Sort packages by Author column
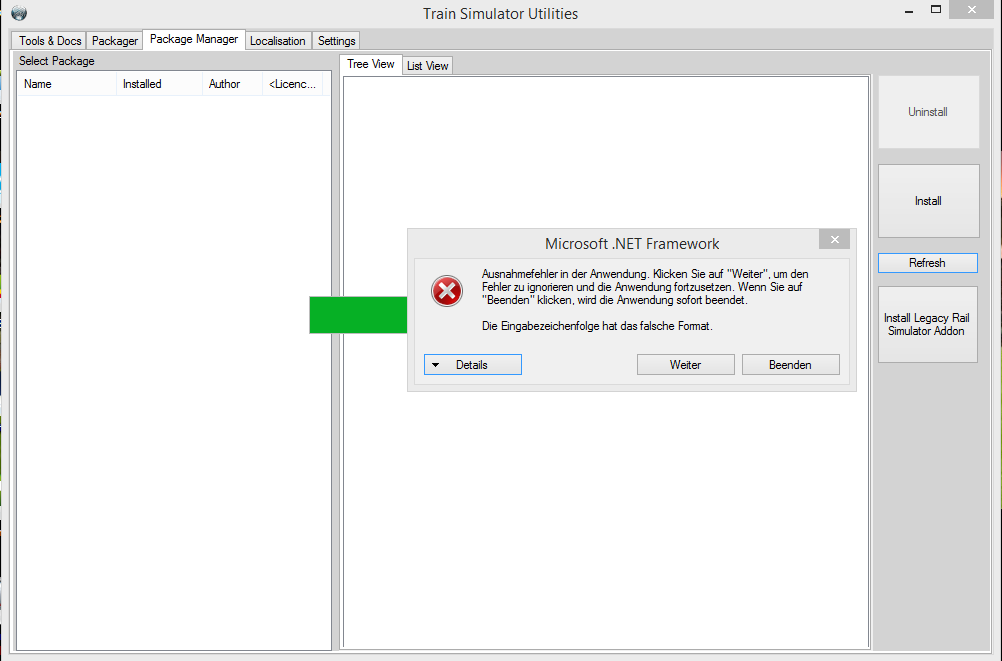This screenshot has width=1002, height=661. pyautogui.click(x=232, y=84)
